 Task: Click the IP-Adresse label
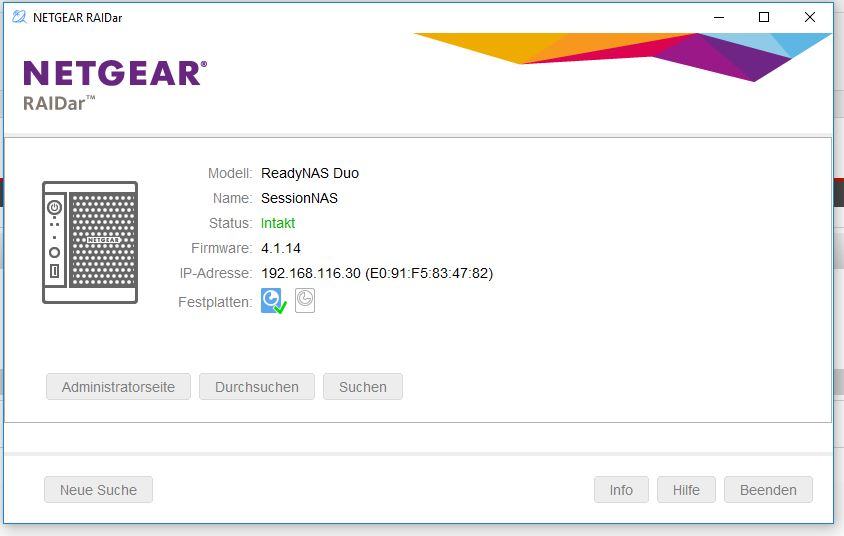click(x=216, y=273)
